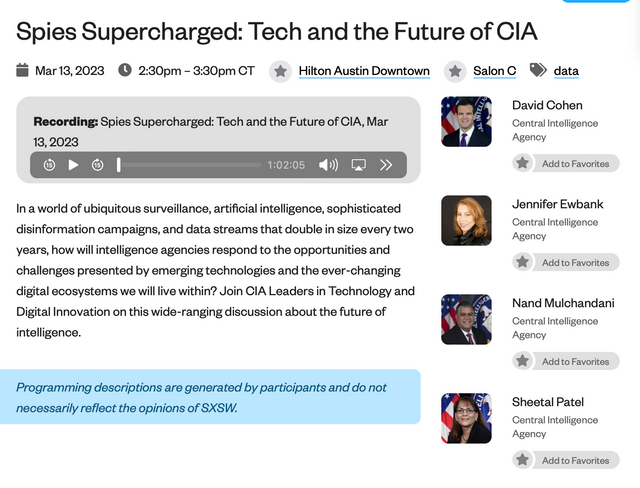Click the tag icon next to data

[x=538, y=70]
